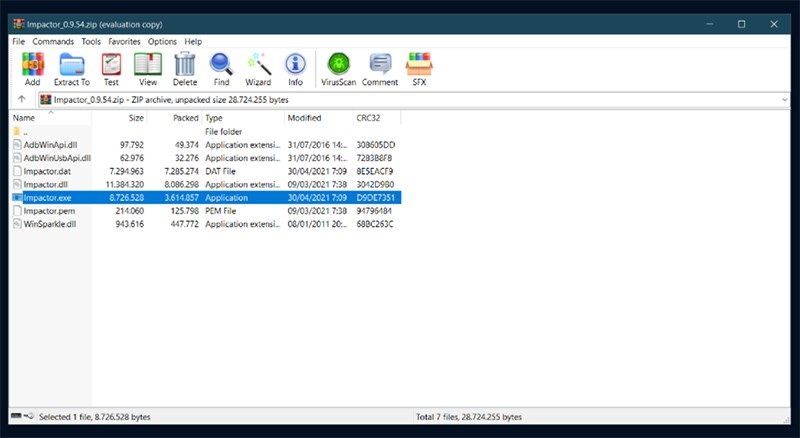Image resolution: width=800 pixels, height=438 pixels.
Task: Click CRC32 value D9DE7351
Action: [x=376, y=198]
